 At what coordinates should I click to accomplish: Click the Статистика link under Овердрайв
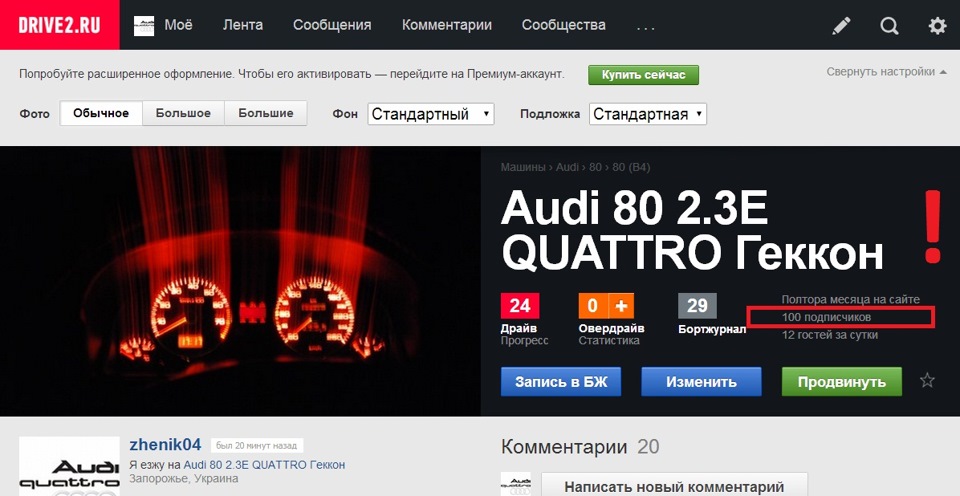609,340
